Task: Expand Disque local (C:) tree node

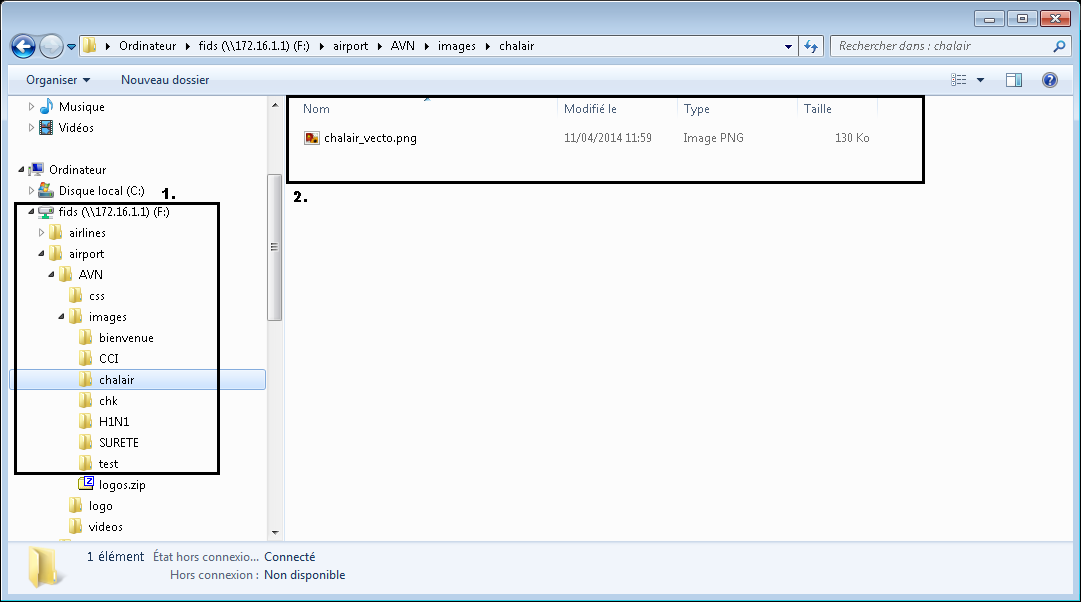Action: tap(31, 191)
